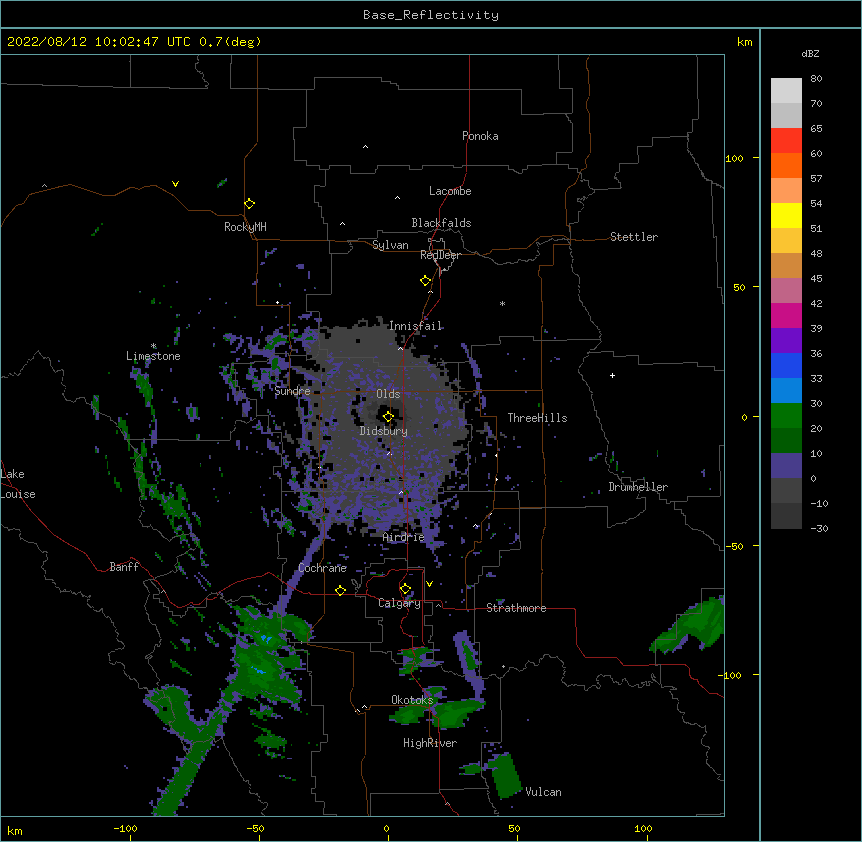Click the RockyMH label
The image size is (862, 842).
click(x=245, y=227)
